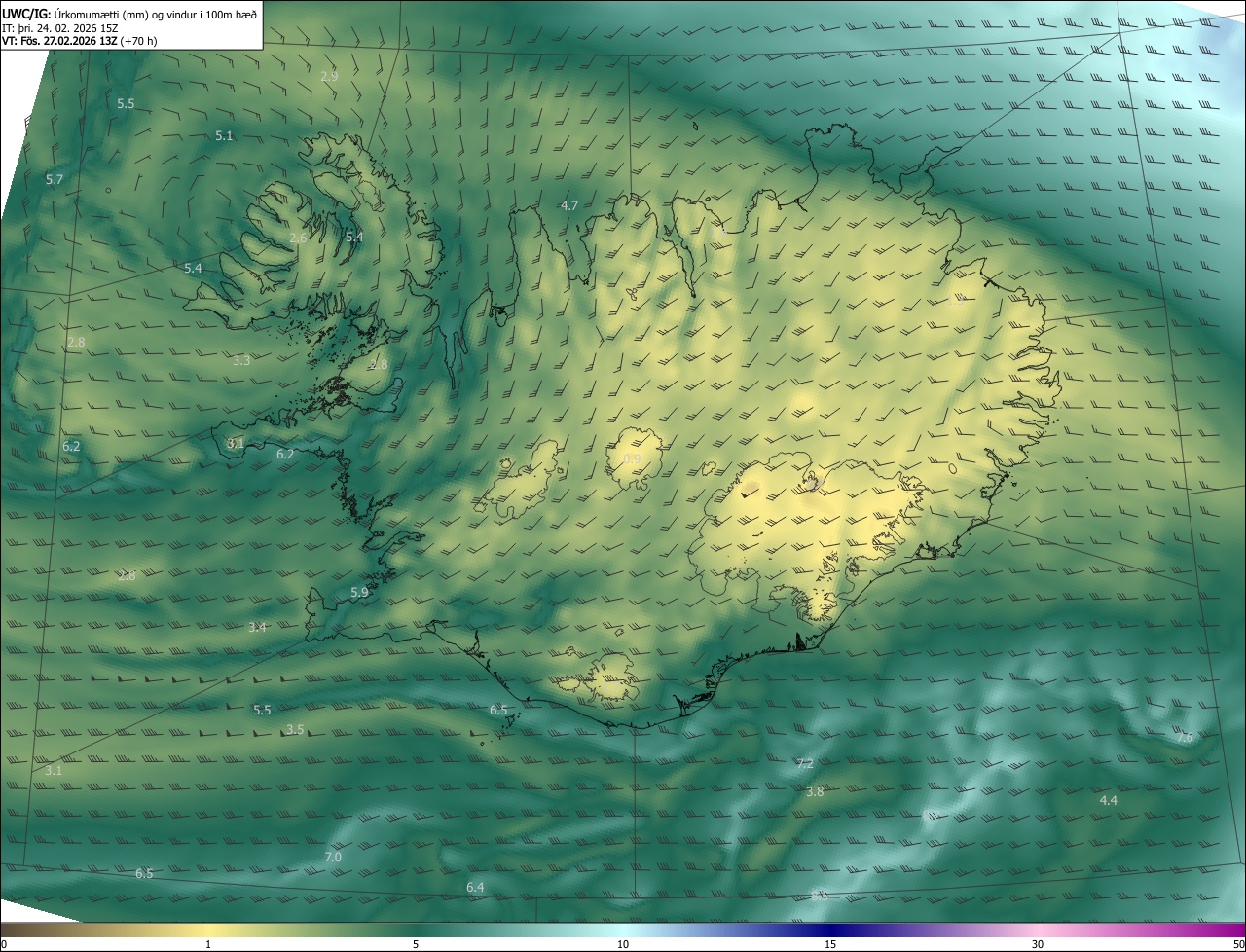This screenshot has height=952, width=1246.
Task: Click the map value label '3.8'
Action: point(815,792)
